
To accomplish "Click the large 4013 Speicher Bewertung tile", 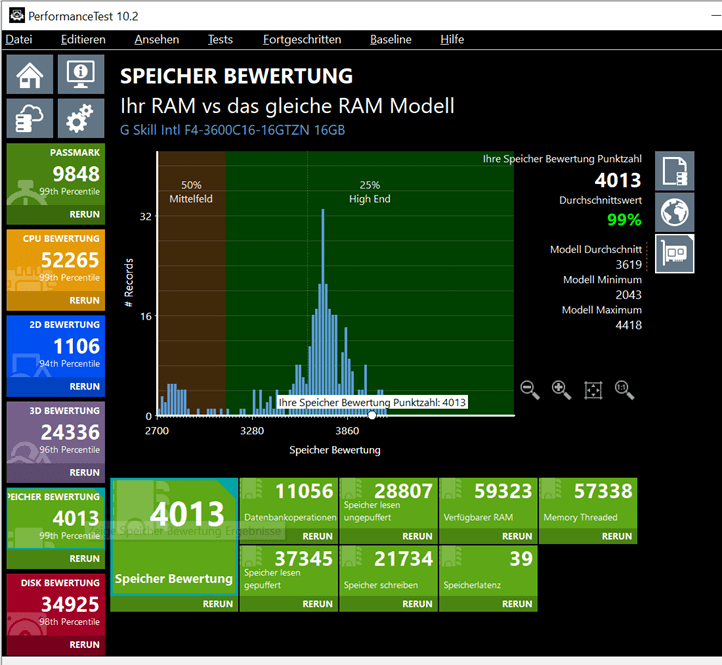I will pos(174,537).
